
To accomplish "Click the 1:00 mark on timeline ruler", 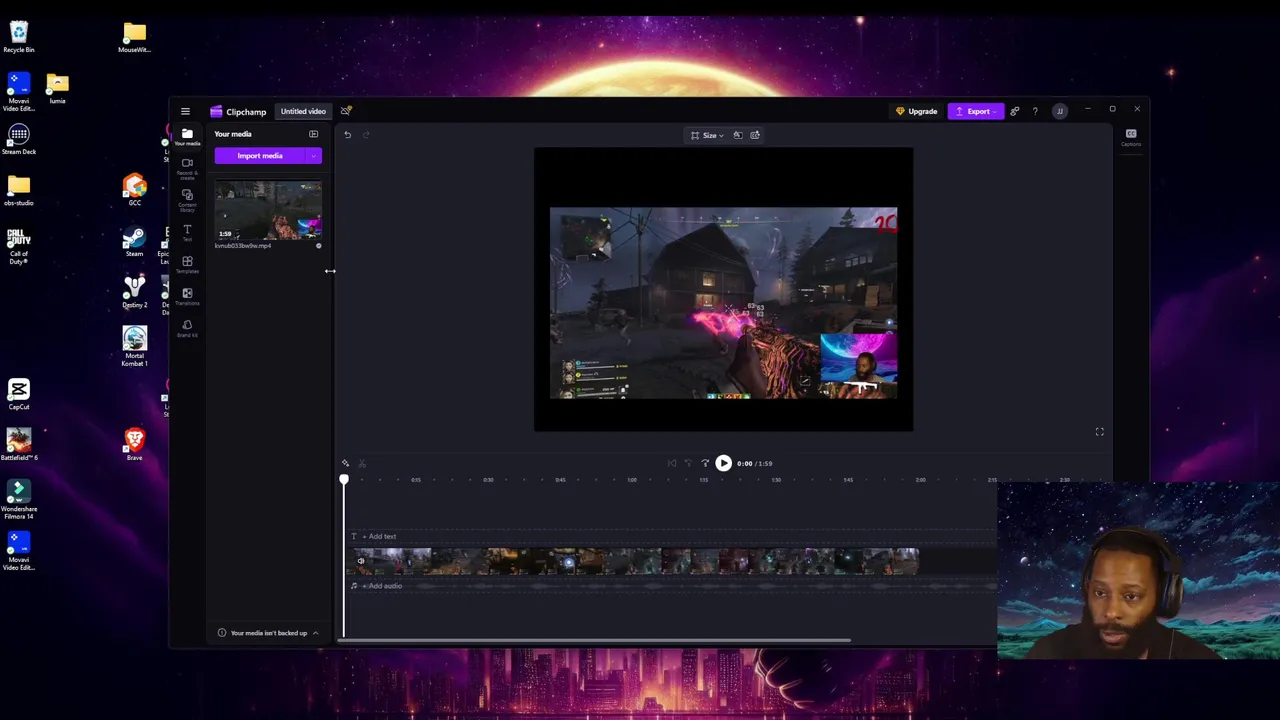I will 632,480.
